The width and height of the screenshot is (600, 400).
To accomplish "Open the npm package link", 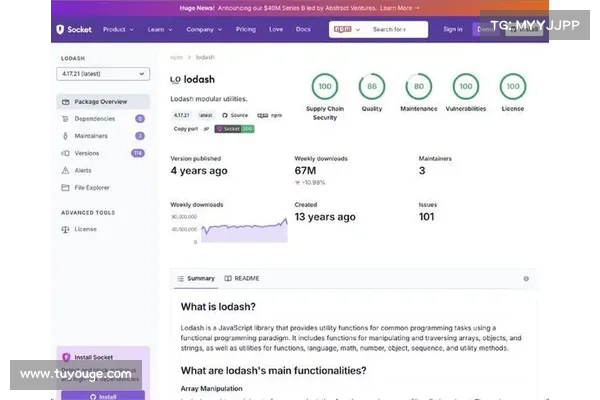I will coord(269,115).
